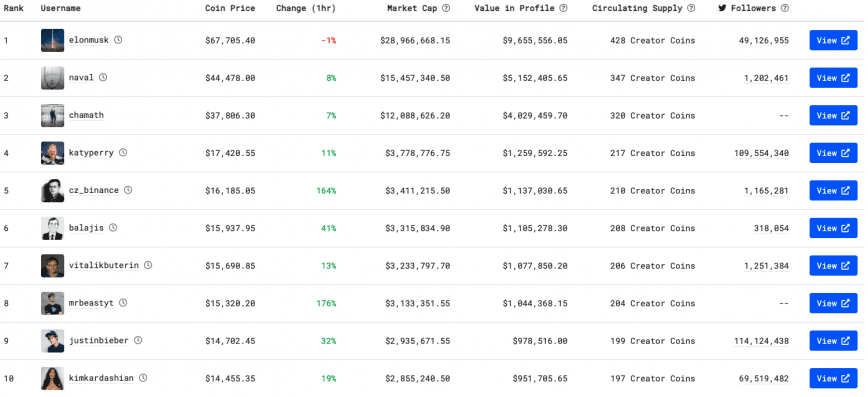
Task: Open the View button for elonmusk
Action: [x=833, y=40]
